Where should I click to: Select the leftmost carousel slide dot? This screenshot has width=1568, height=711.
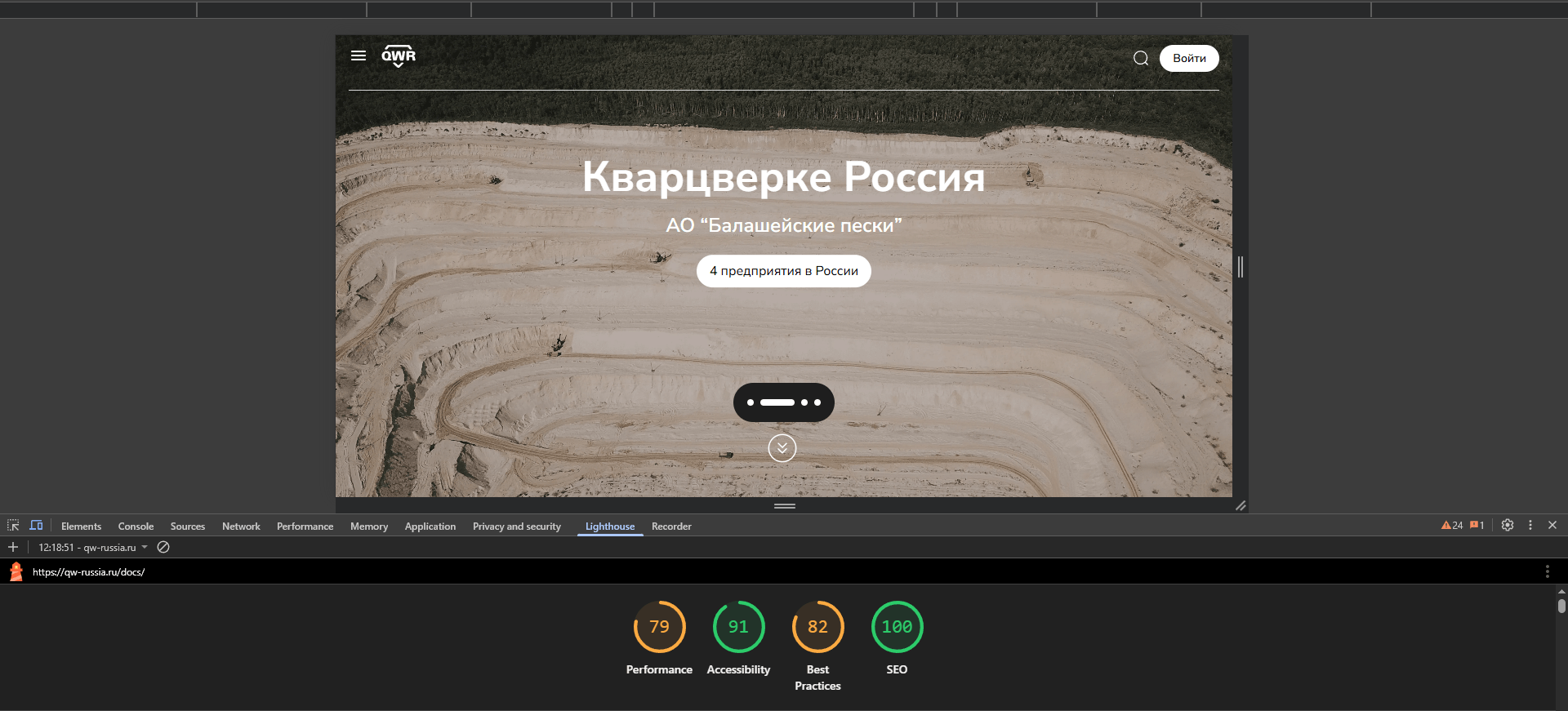point(751,402)
